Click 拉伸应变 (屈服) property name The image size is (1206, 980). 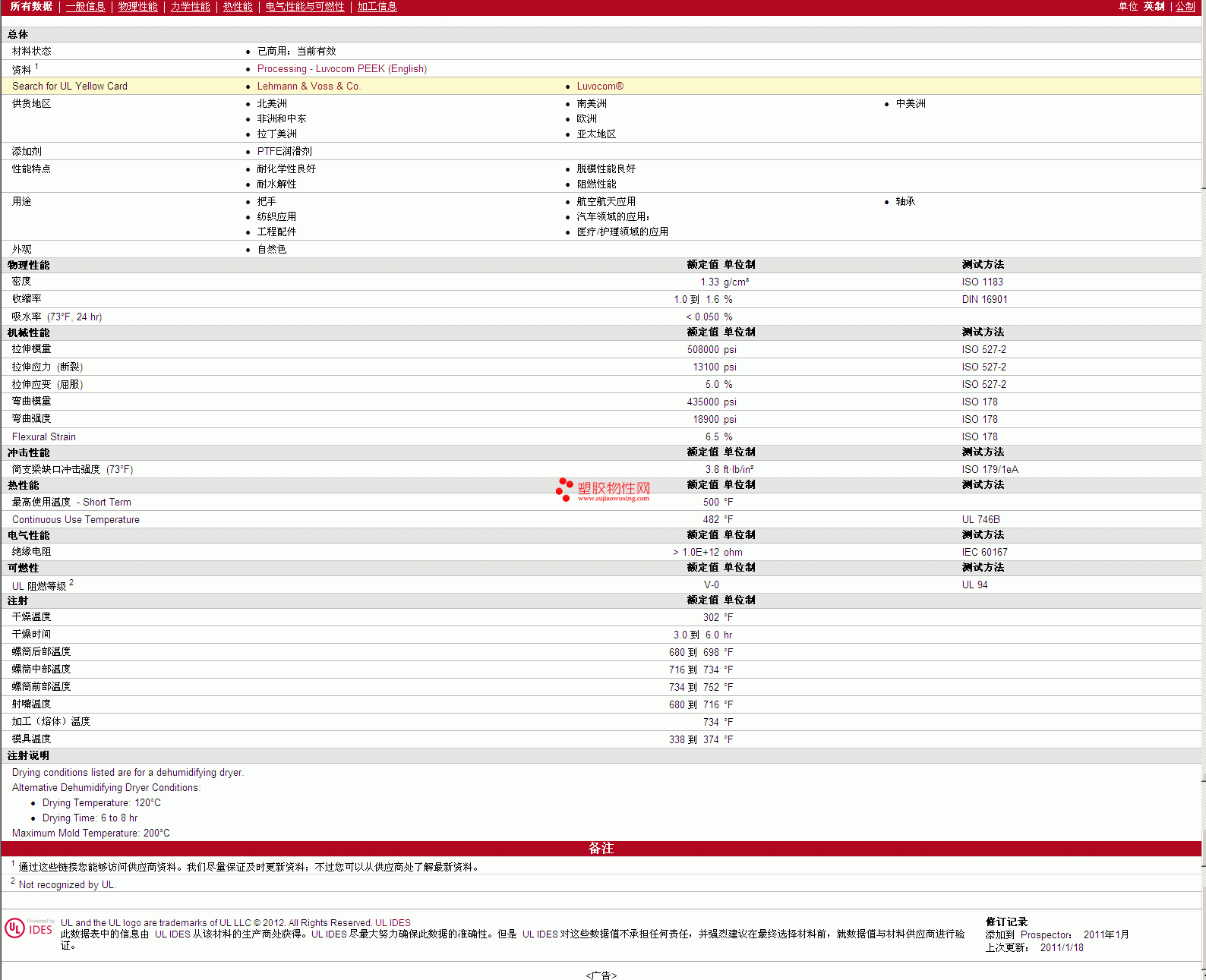[x=47, y=385]
